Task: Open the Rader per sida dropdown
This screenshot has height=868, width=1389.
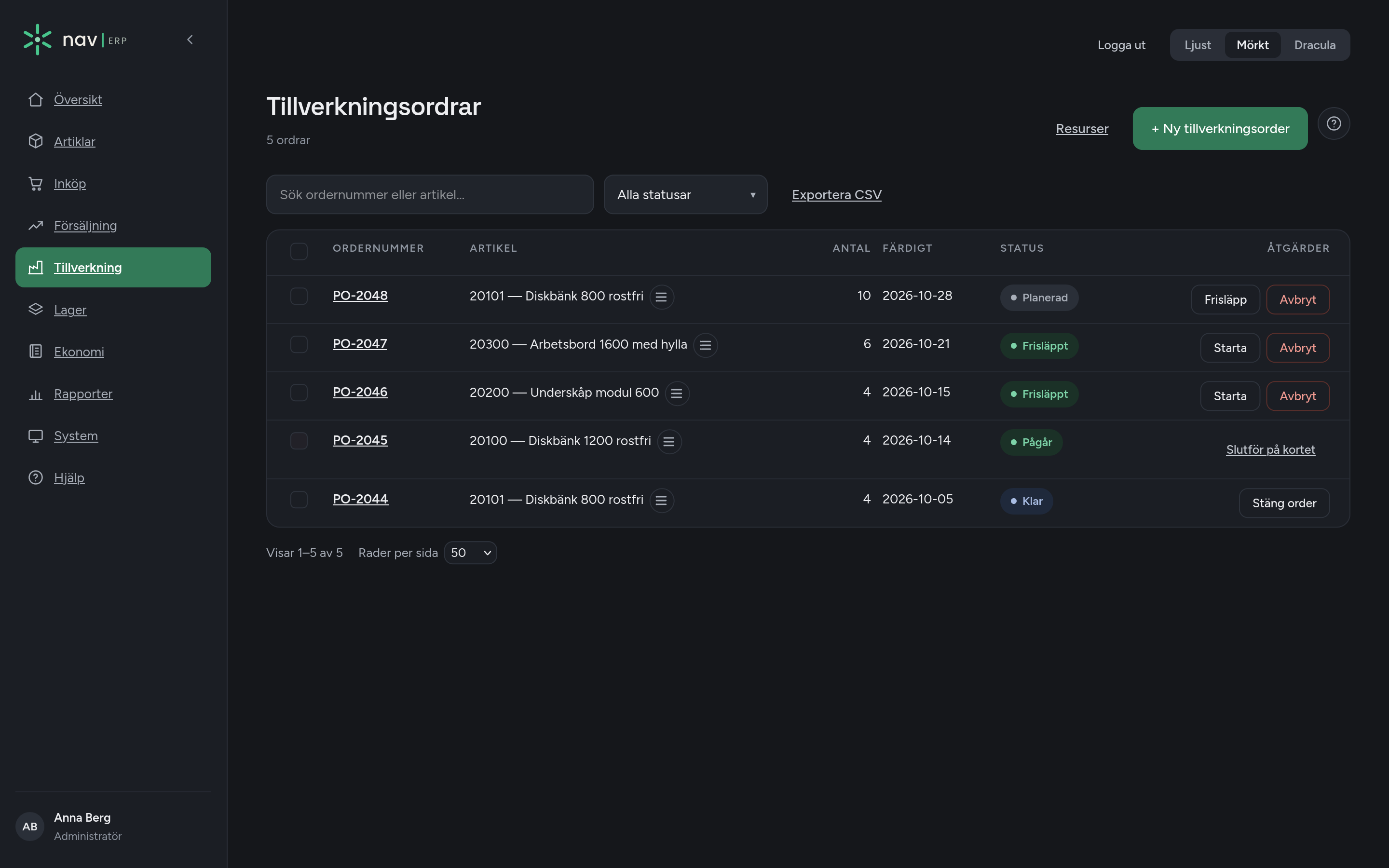Action: click(x=470, y=553)
